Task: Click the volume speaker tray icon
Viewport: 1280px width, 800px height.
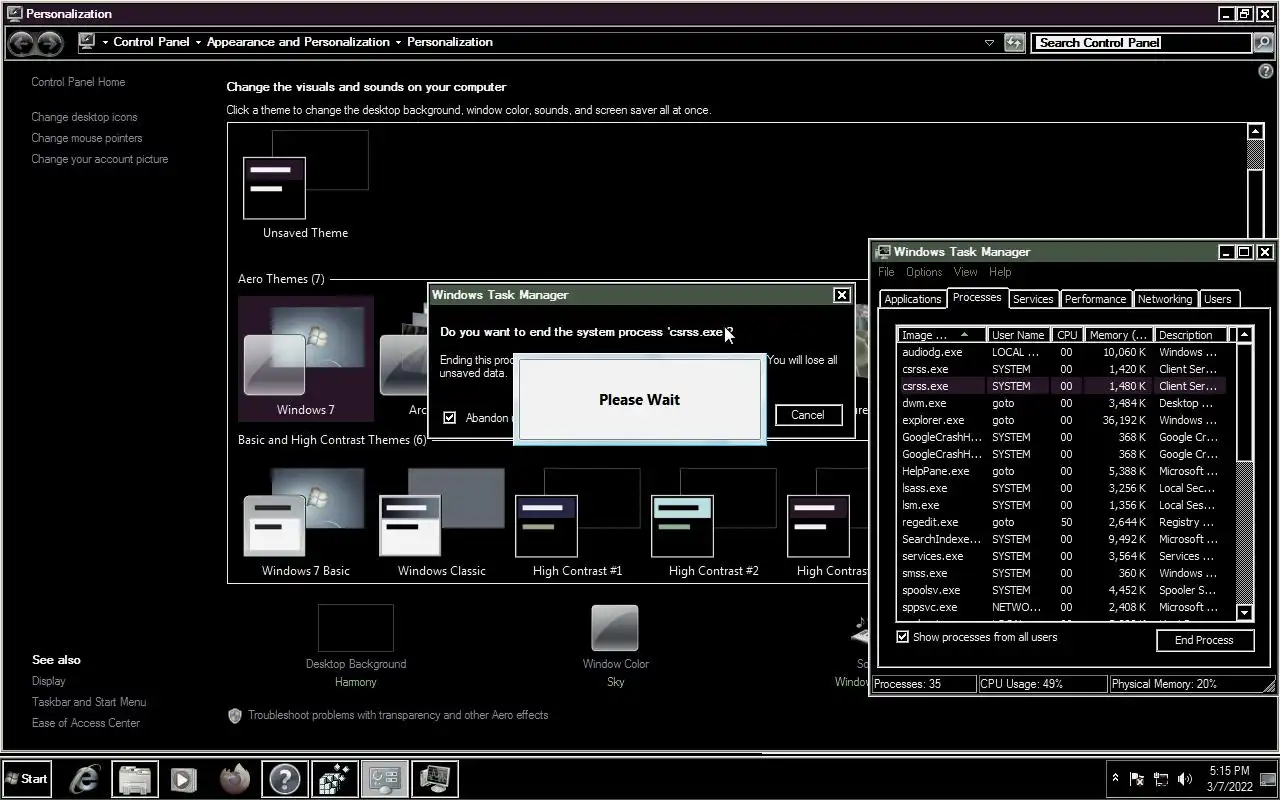Action: [1185, 779]
